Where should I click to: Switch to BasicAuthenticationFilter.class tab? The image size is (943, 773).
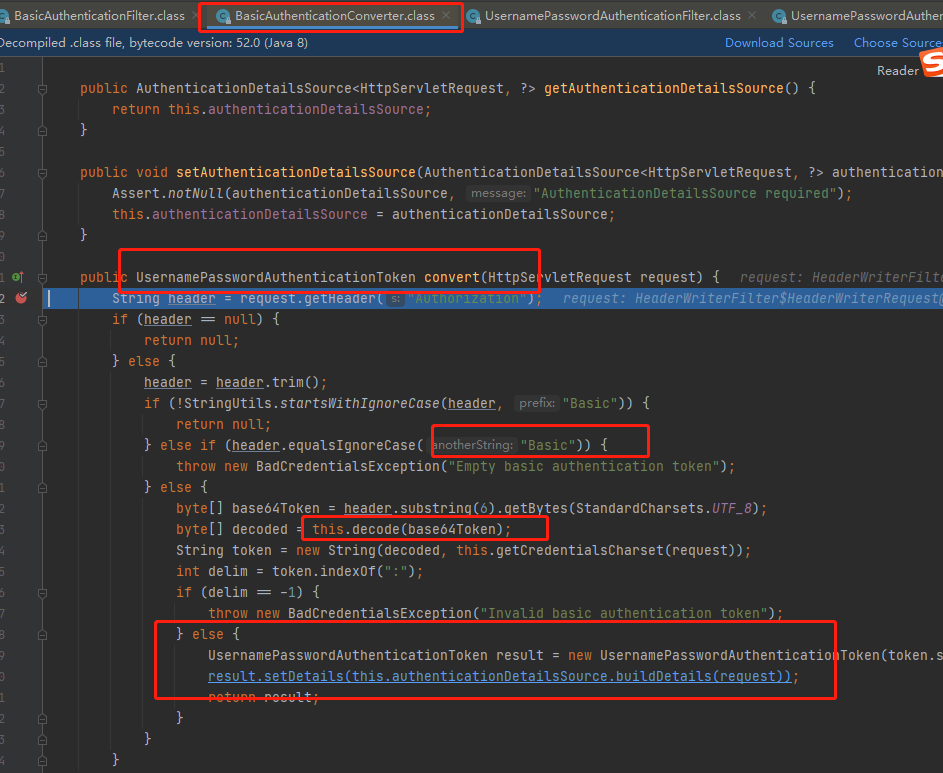tap(99, 16)
